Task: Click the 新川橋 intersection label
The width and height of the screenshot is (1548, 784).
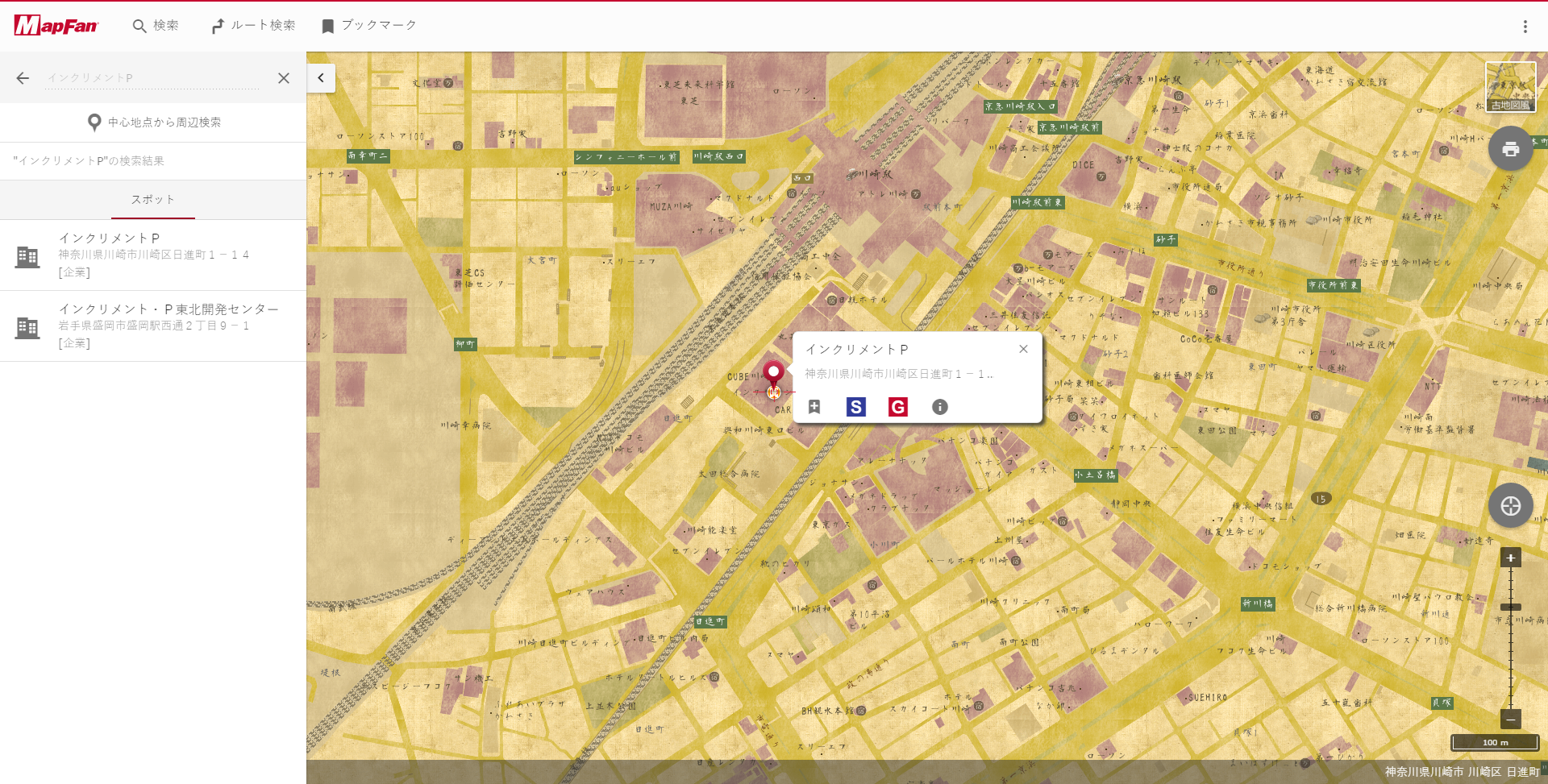Action: [x=1259, y=604]
